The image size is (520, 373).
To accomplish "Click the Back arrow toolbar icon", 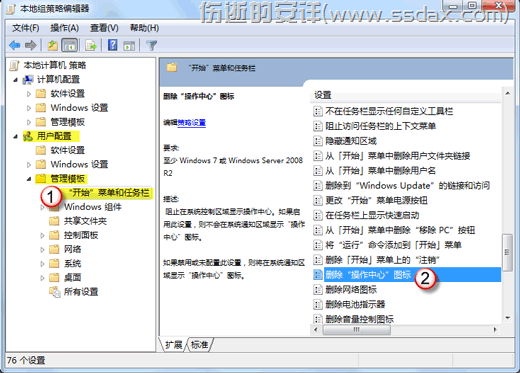I will click(x=15, y=45).
